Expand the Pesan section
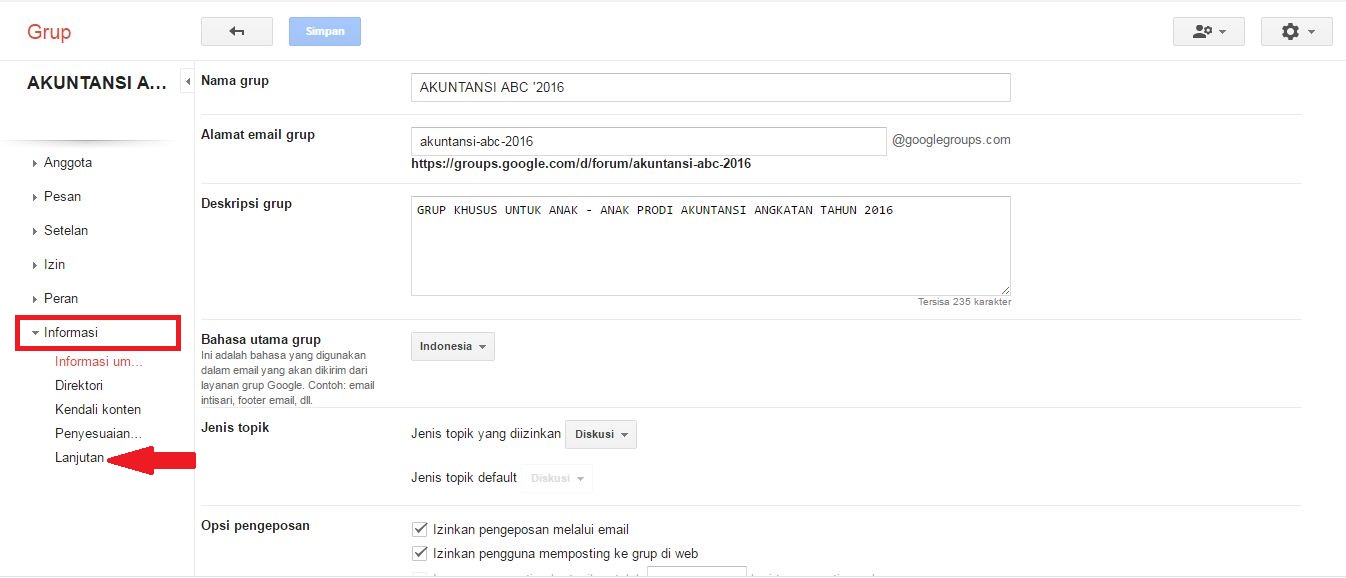1346x578 pixels. [57, 196]
